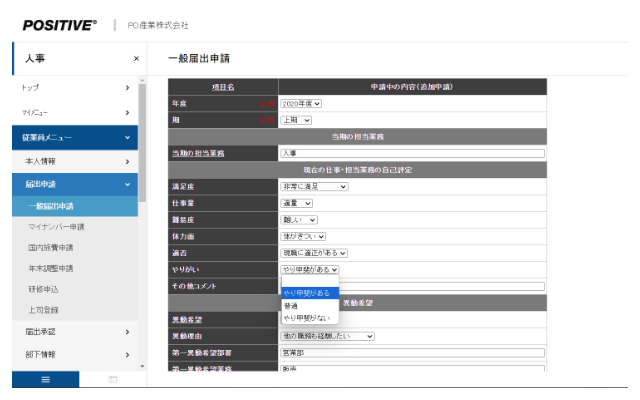
Task: Open マイナンバー申請 in the sidebar
Action: point(56,227)
